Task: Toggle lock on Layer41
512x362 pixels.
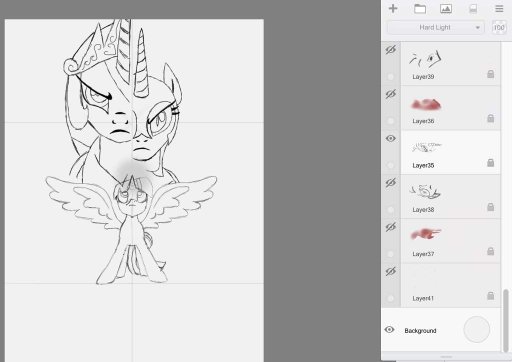Action: pos(490,296)
